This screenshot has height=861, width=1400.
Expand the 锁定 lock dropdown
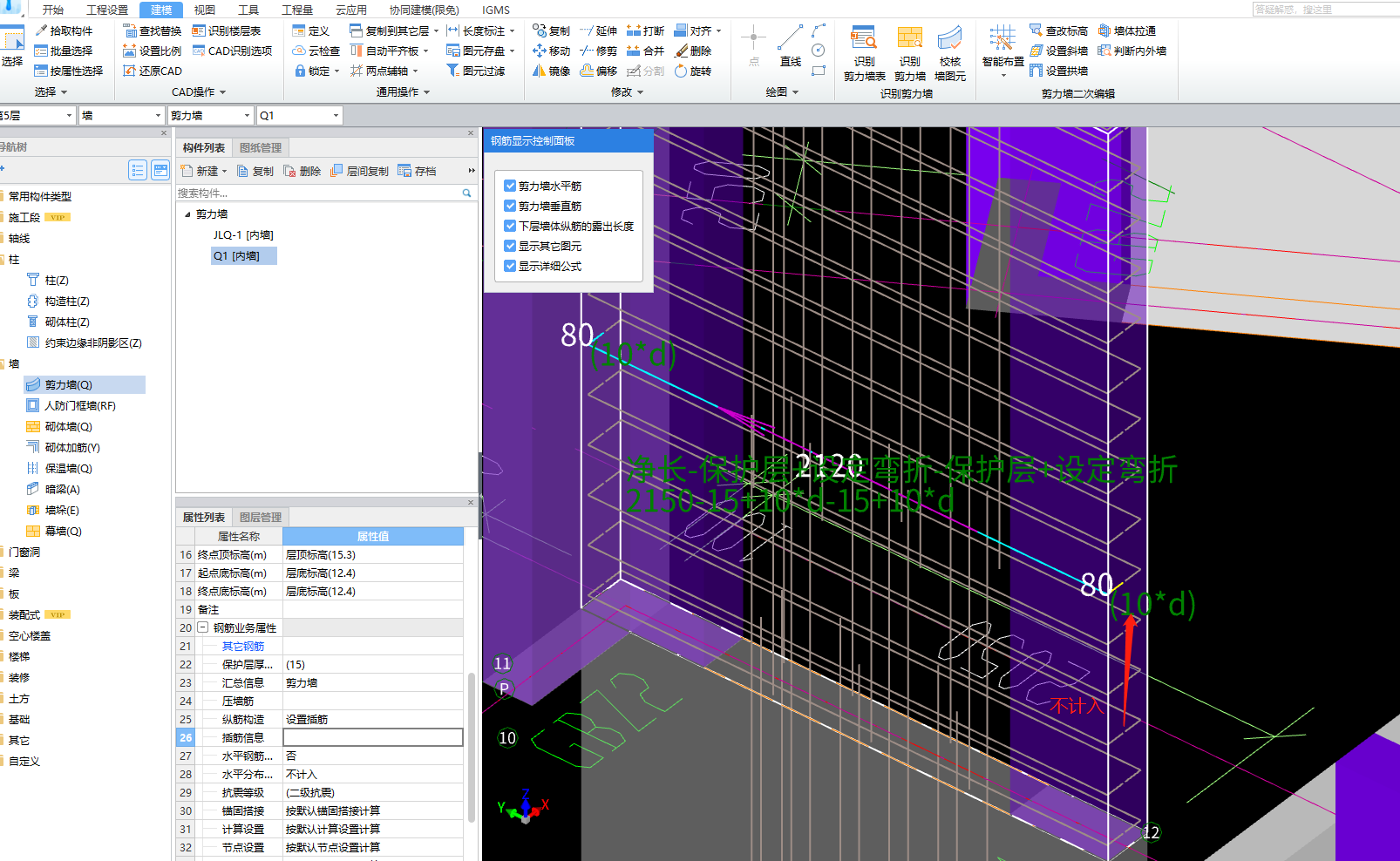pos(336,71)
